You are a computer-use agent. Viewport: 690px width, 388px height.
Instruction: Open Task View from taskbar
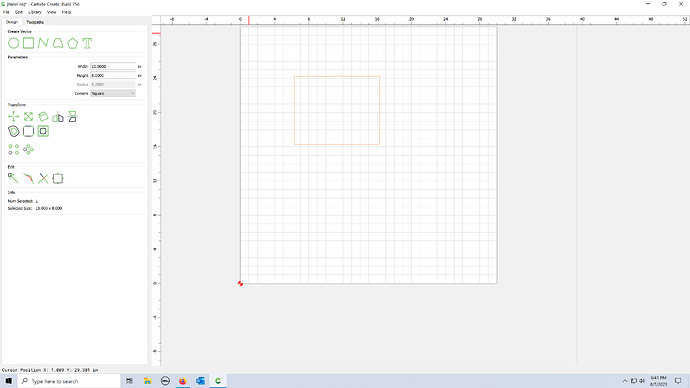[129, 381]
